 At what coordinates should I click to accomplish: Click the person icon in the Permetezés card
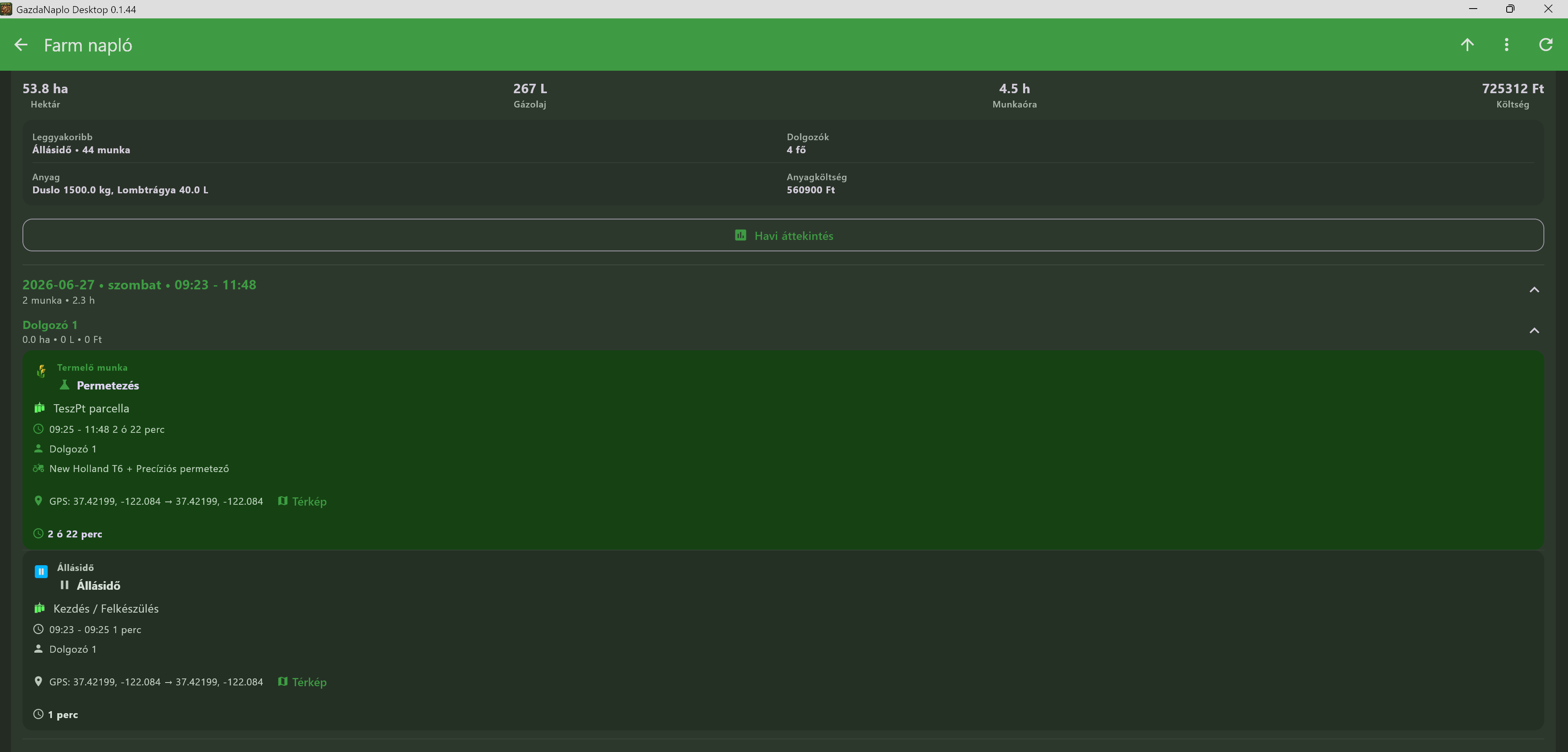(x=38, y=448)
